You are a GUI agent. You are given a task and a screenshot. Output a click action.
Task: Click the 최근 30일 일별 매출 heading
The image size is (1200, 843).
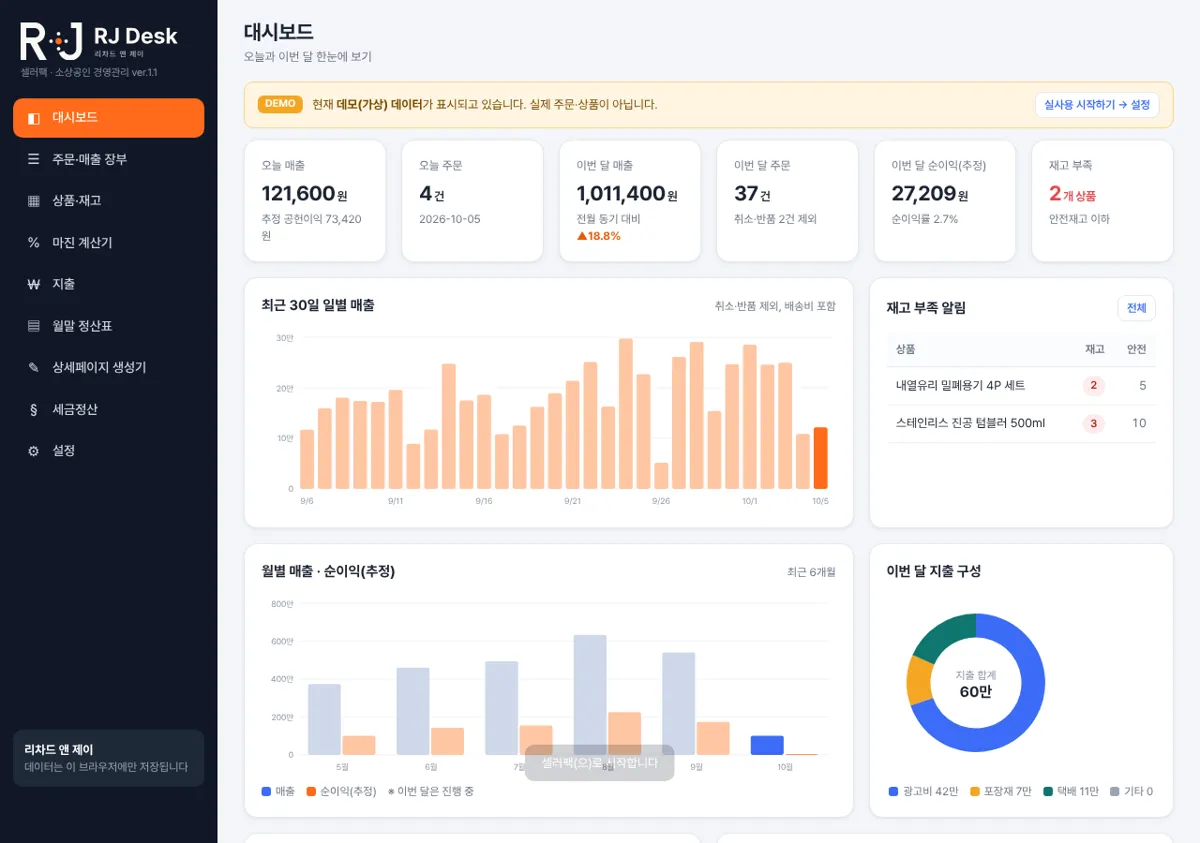(x=318, y=305)
